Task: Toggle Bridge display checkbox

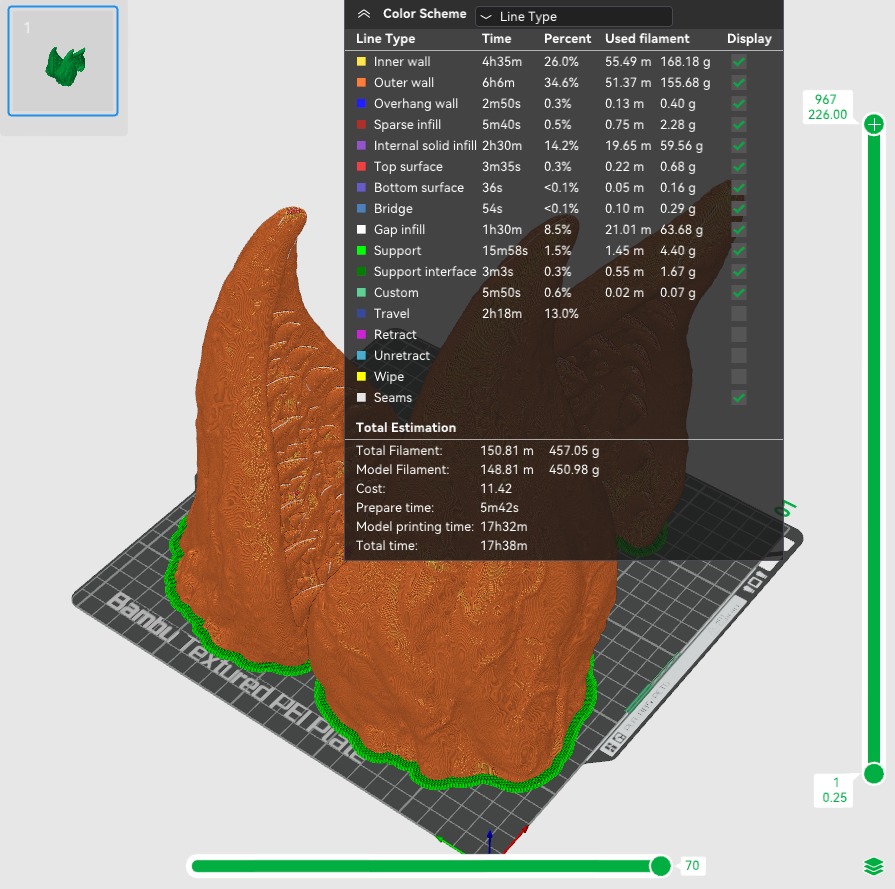Action: (739, 208)
